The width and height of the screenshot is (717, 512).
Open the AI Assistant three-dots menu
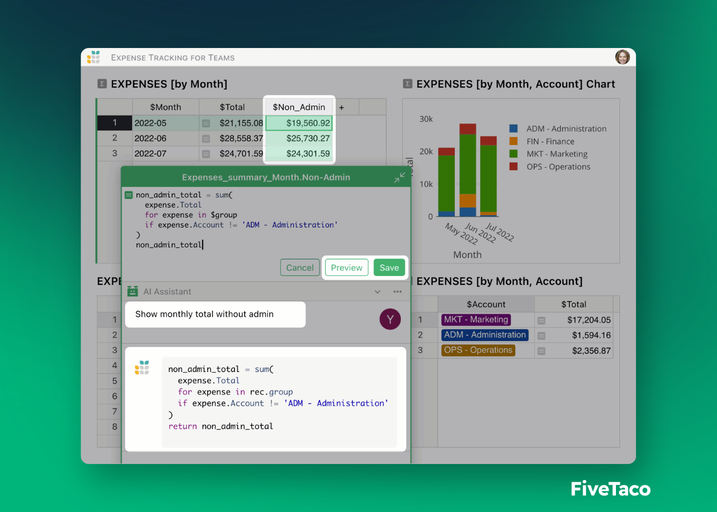click(x=397, y=291)
